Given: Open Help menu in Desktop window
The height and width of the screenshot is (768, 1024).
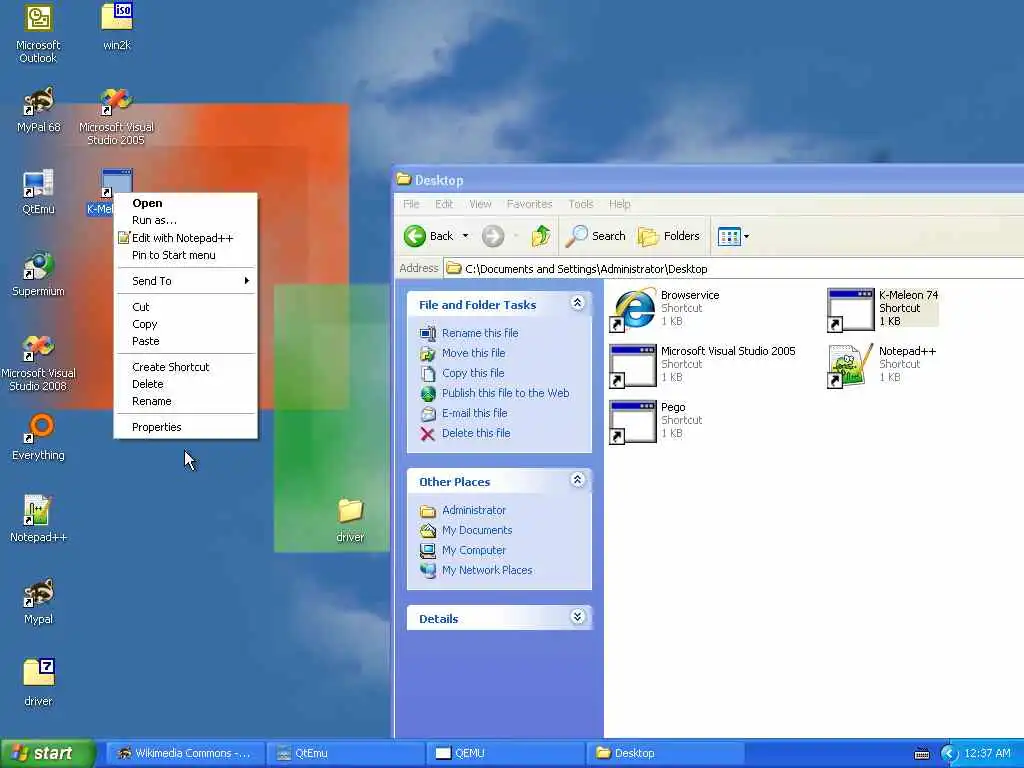Looking at the screenshot, I should [x=620, y=204].
